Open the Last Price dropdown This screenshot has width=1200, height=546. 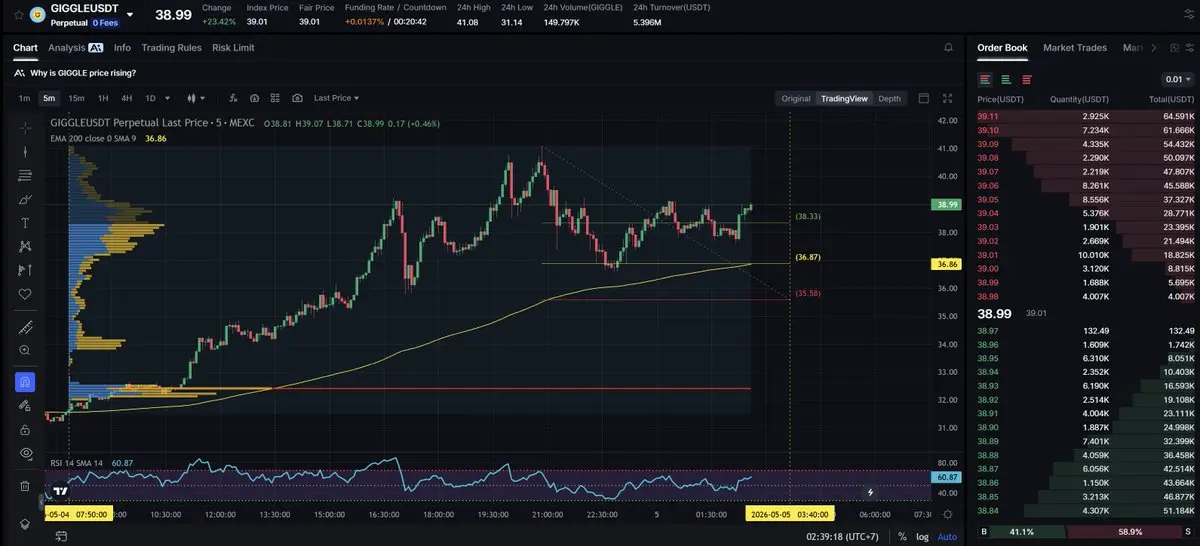click(x=336, y=98)
